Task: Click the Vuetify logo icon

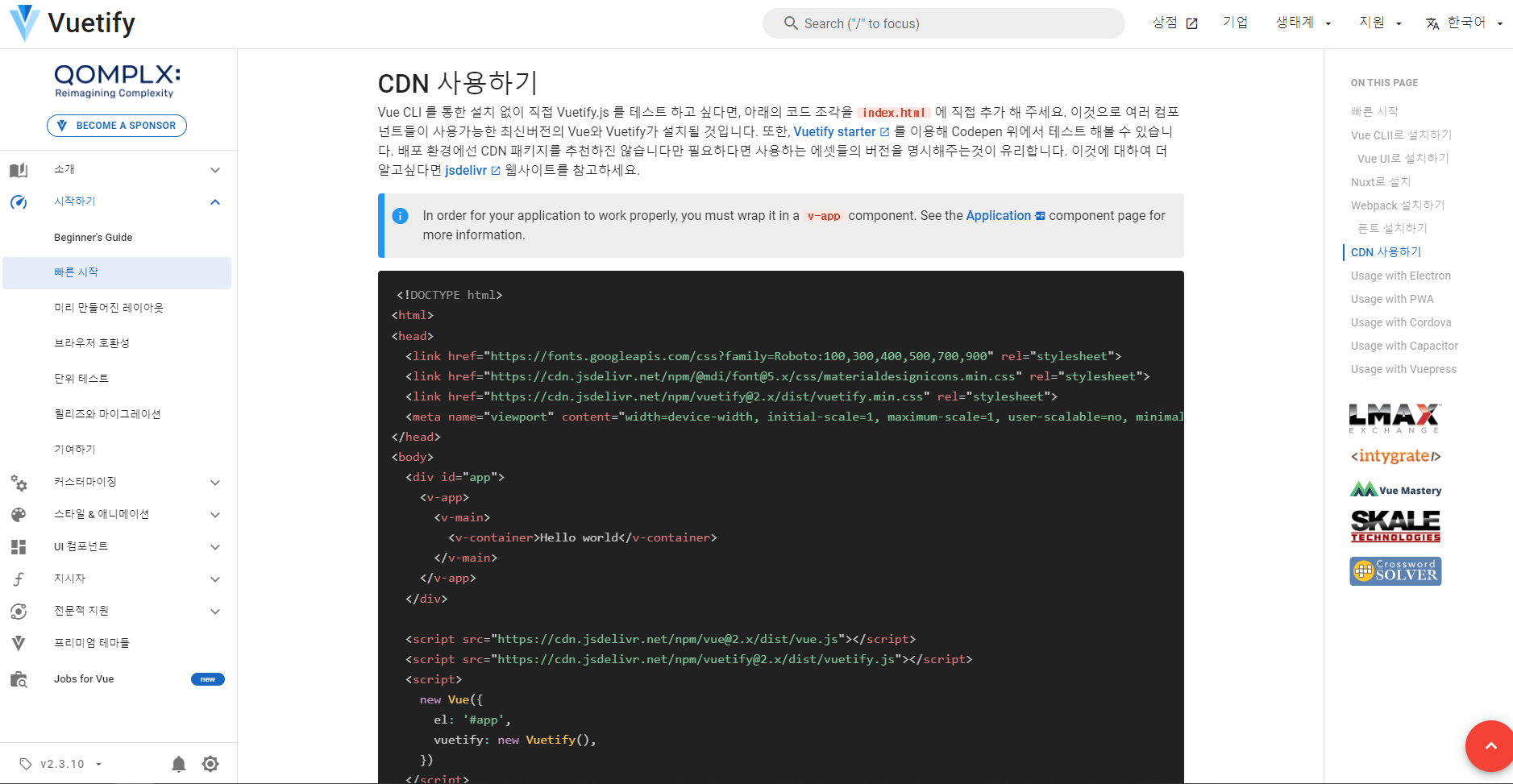Action: pyautogui.click(x=24, y=23)
